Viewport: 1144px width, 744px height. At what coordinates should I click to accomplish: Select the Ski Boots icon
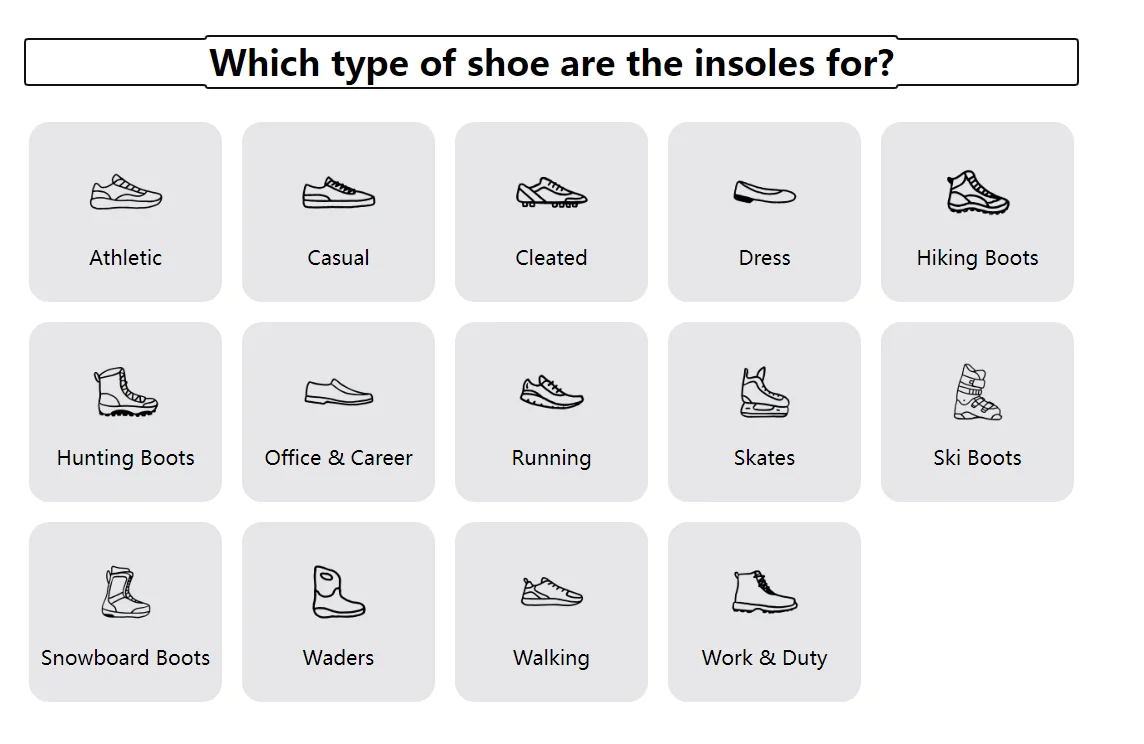977,392
